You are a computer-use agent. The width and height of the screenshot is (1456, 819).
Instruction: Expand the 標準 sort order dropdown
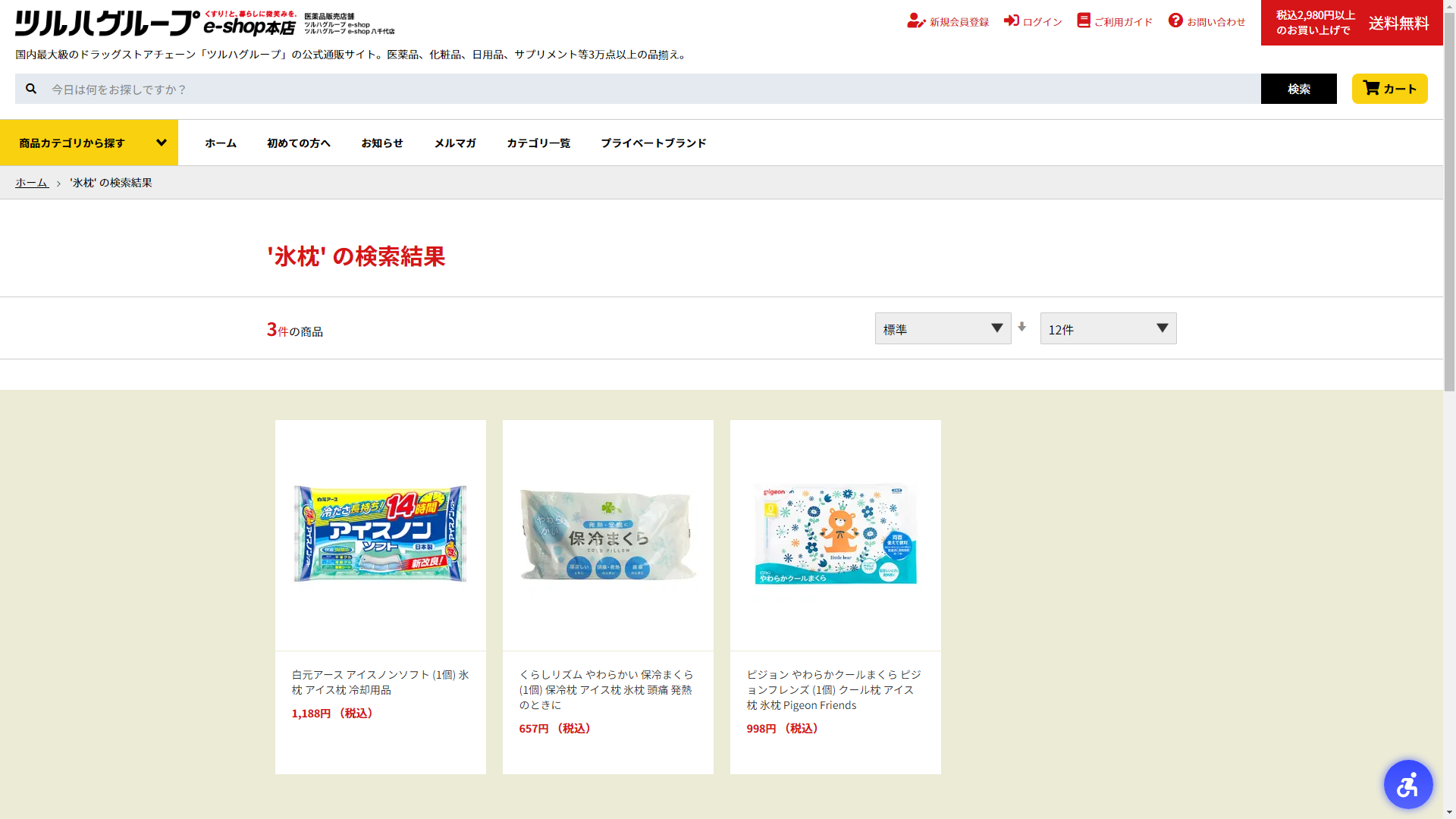(x=943, y=328)
